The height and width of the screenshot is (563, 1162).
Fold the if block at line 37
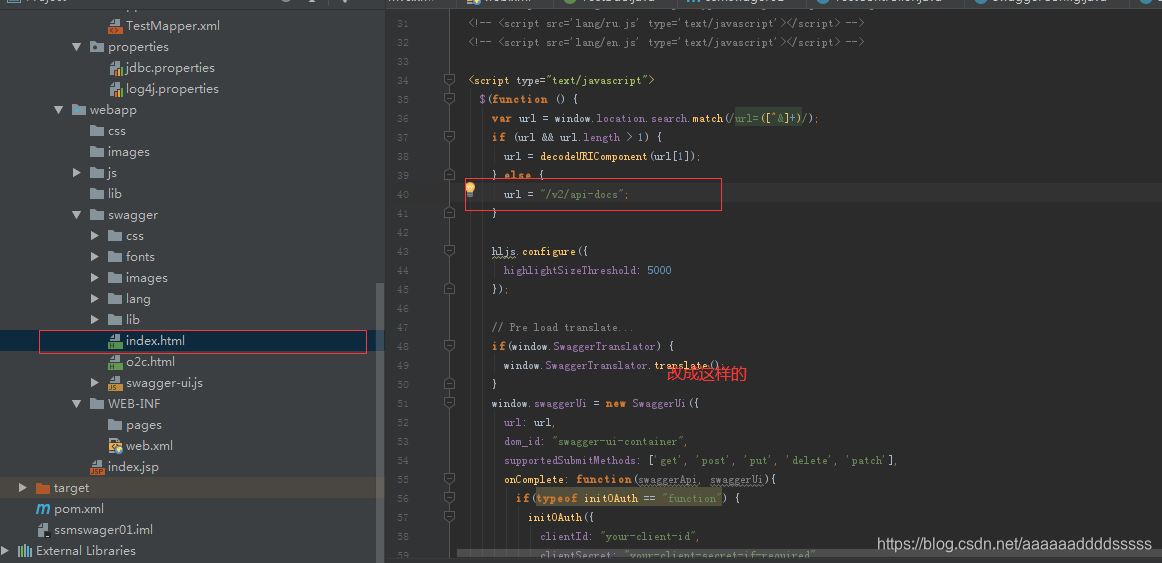point(448,137)
